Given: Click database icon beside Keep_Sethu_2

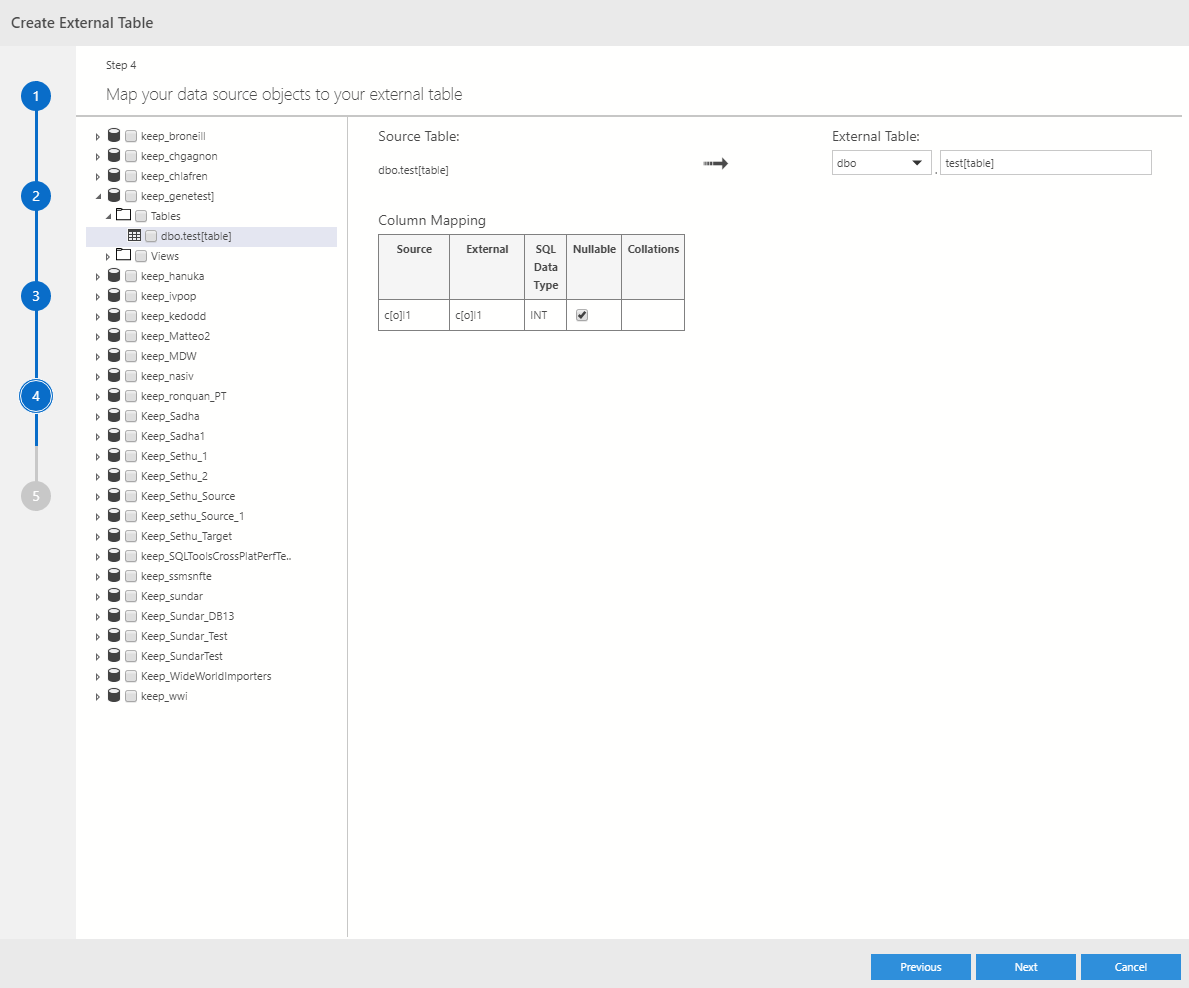Looking at the screenshot, I should pos(114,475).
